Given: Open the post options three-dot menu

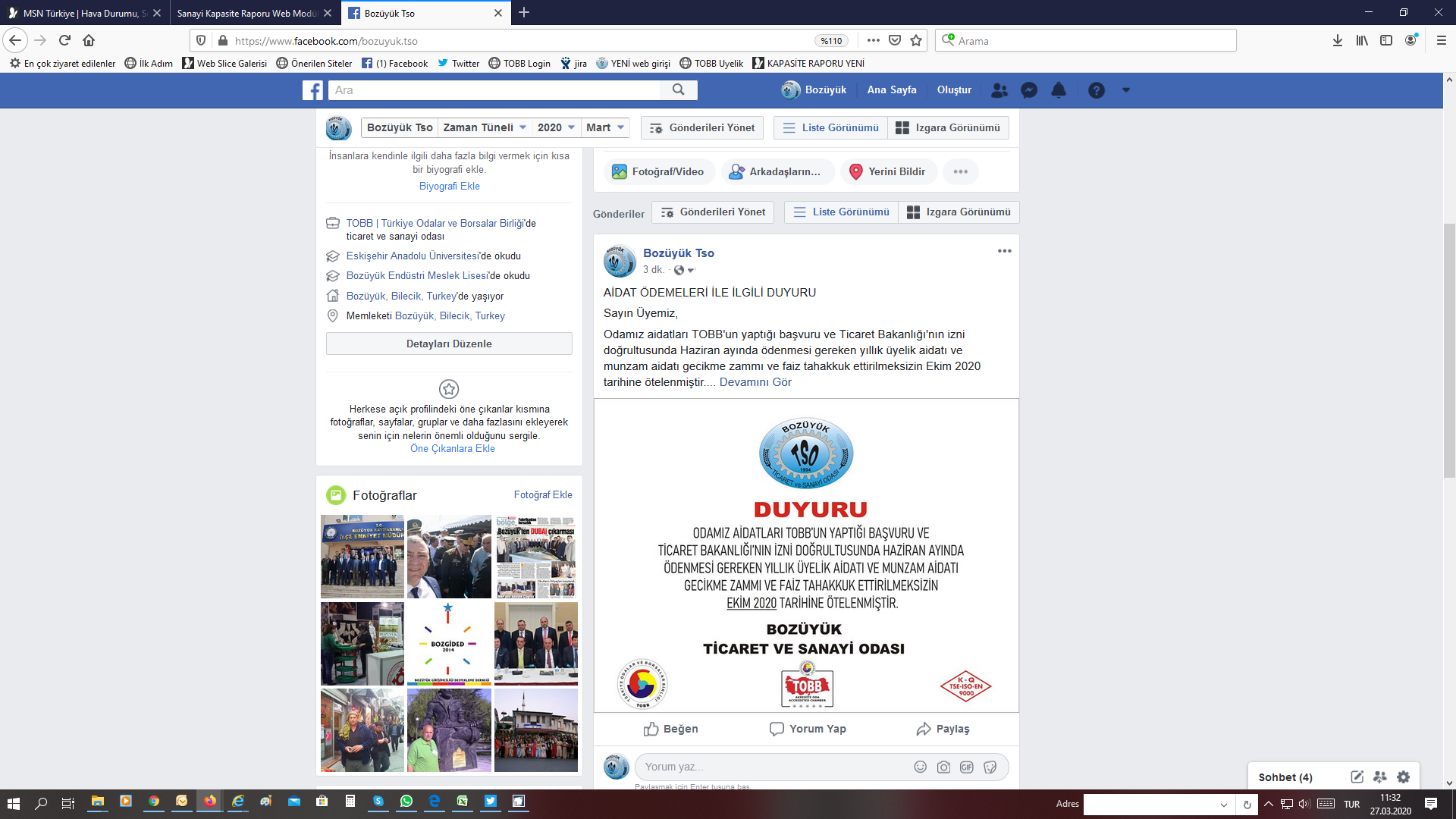Looking at the screenshot, I should tap(1004, 251).
